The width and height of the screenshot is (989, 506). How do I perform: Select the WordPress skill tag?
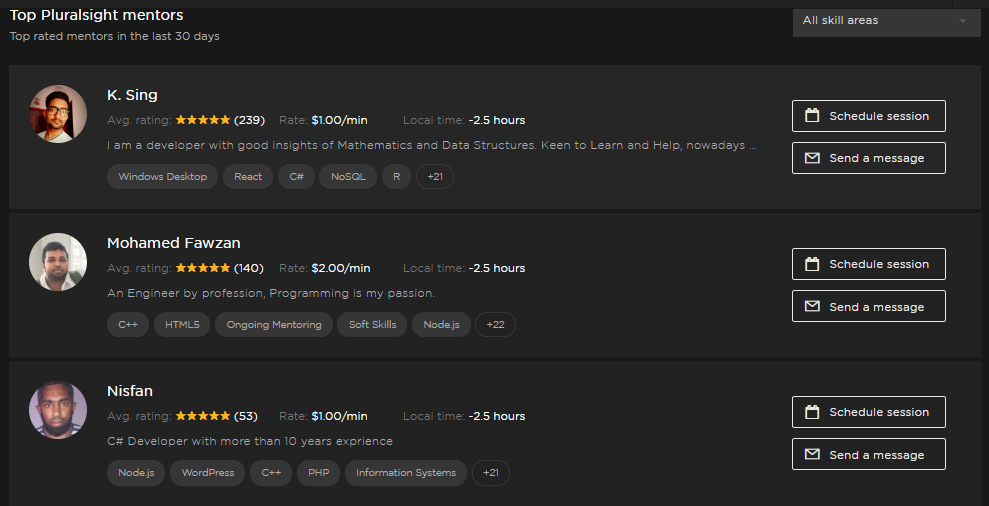tap(208, 473)
